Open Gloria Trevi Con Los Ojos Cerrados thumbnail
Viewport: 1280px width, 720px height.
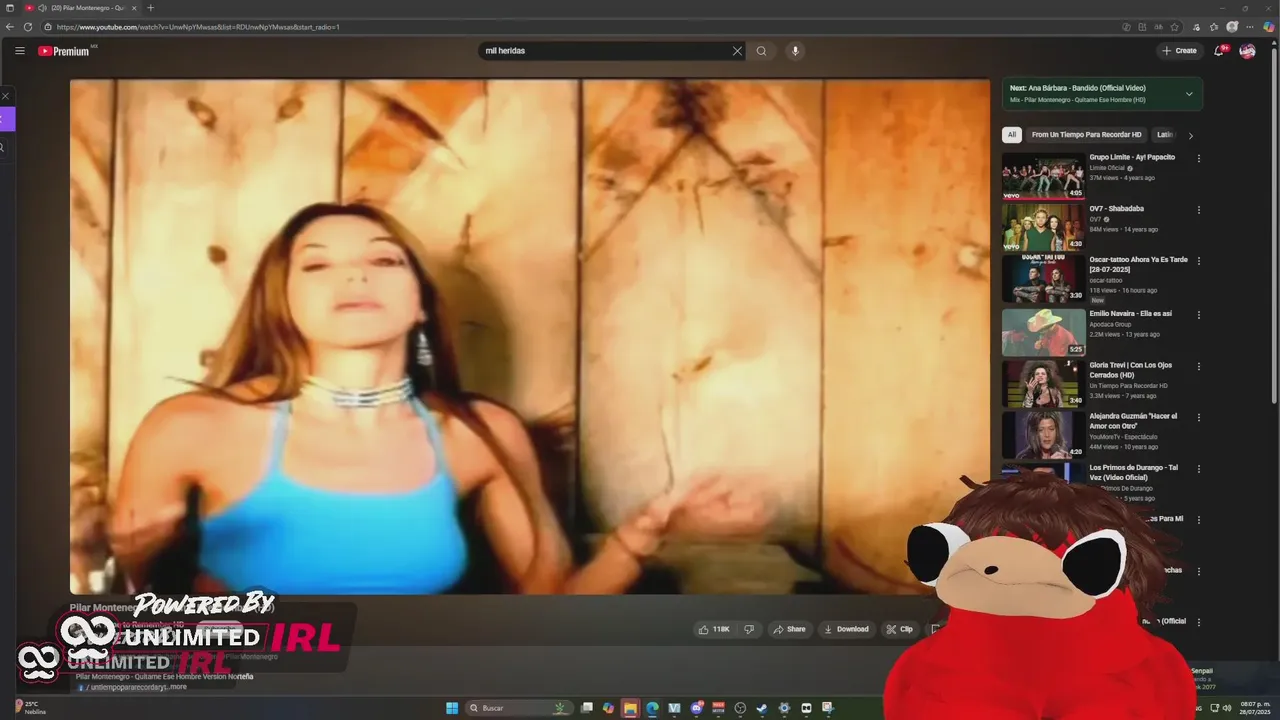click(1043, 384)
